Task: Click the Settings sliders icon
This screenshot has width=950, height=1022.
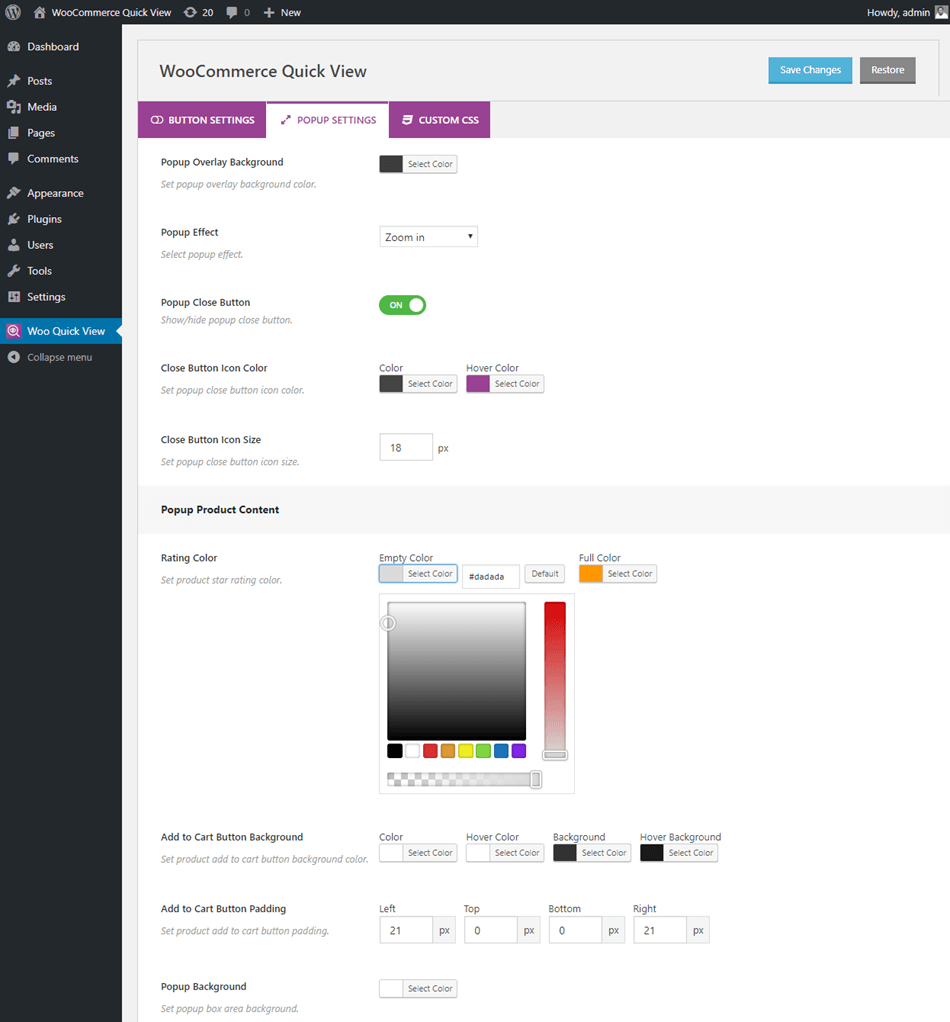Action: pos(14,297)
